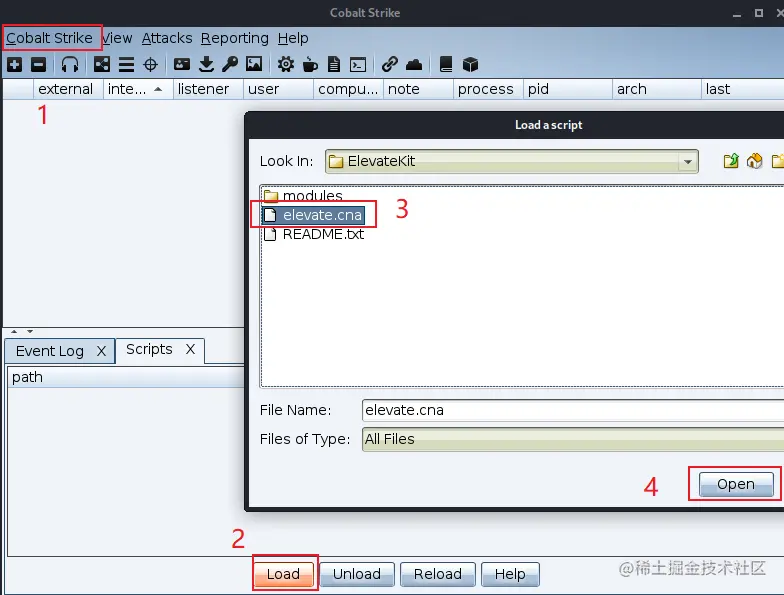
Task: Select the README.txt file
Action: point(314,234)
